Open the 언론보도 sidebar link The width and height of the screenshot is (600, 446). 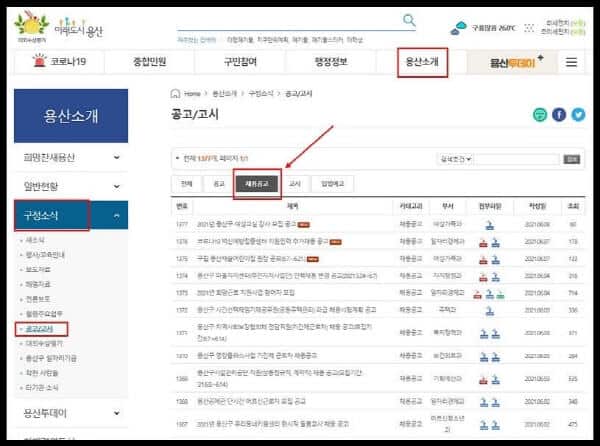tap(38, 299)
